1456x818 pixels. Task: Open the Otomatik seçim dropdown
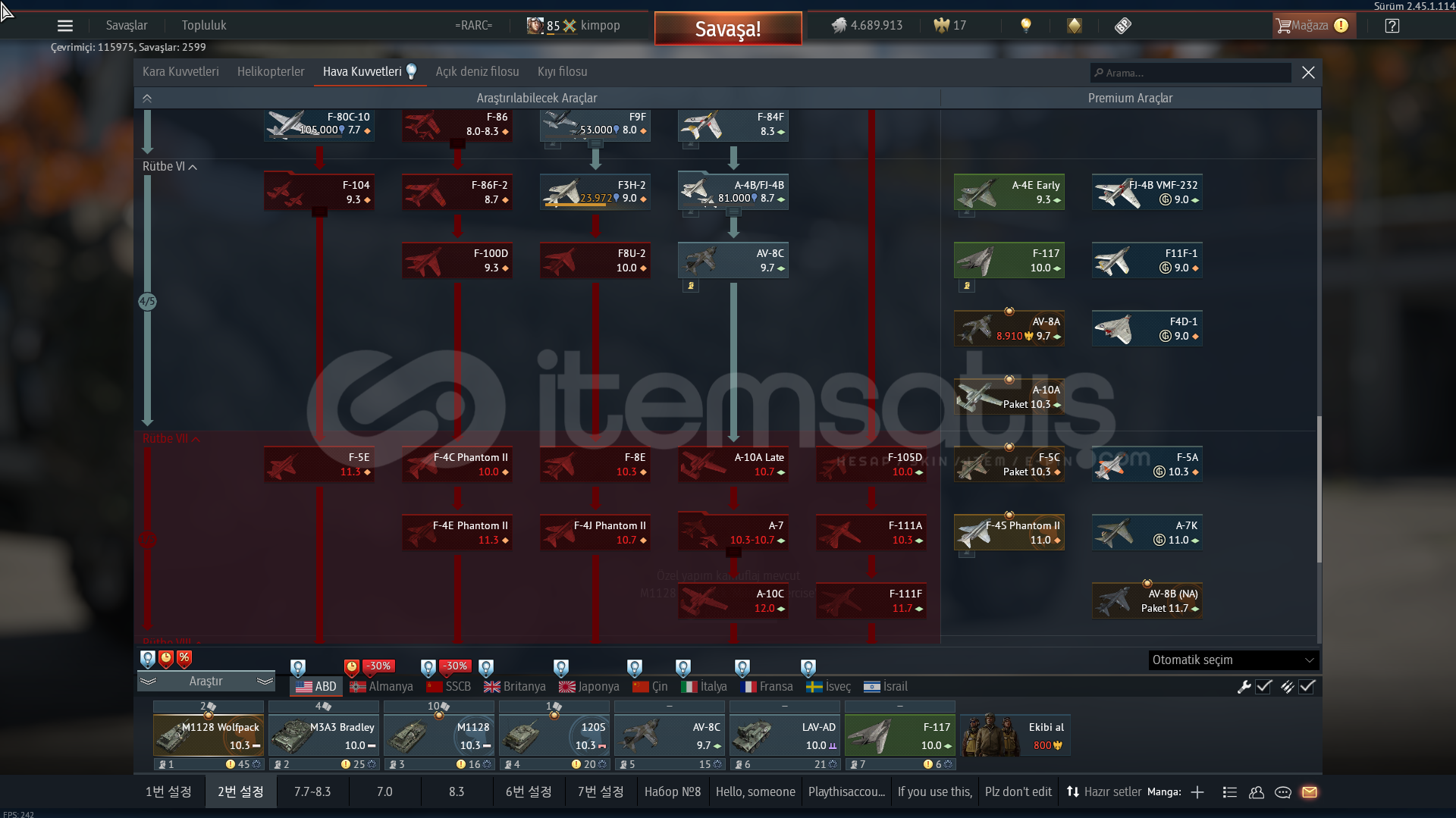click(1233, 660)
